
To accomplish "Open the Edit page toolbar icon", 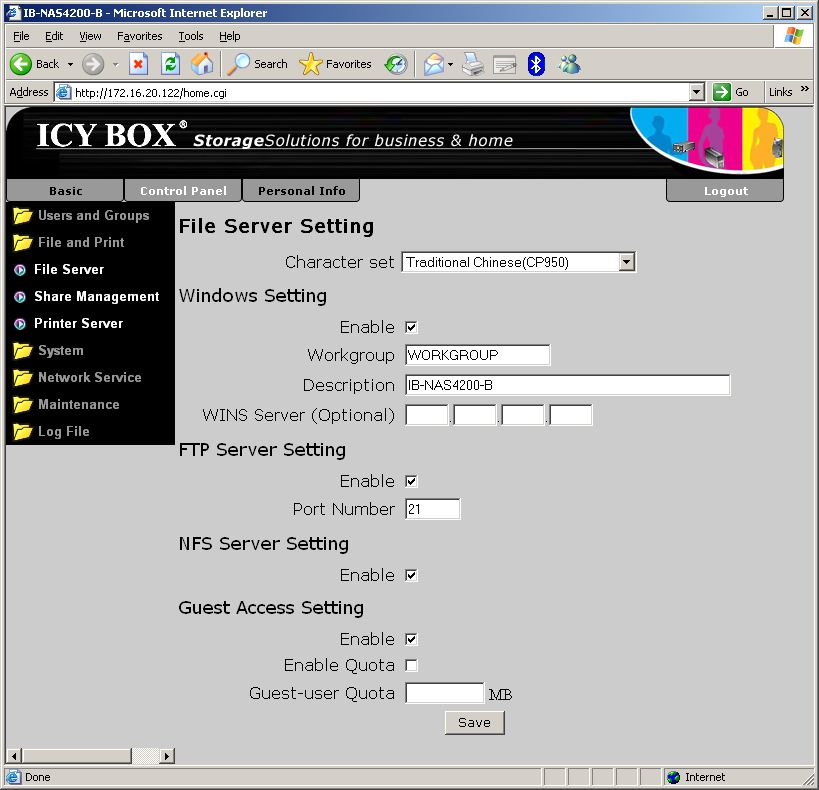I will 505,64.
